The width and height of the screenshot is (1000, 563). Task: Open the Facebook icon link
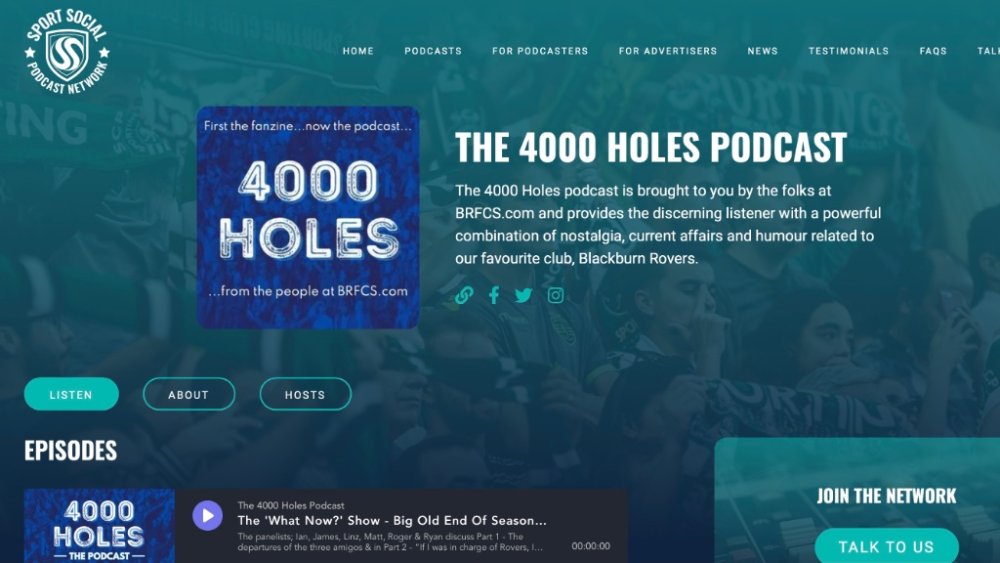point(494,295)
